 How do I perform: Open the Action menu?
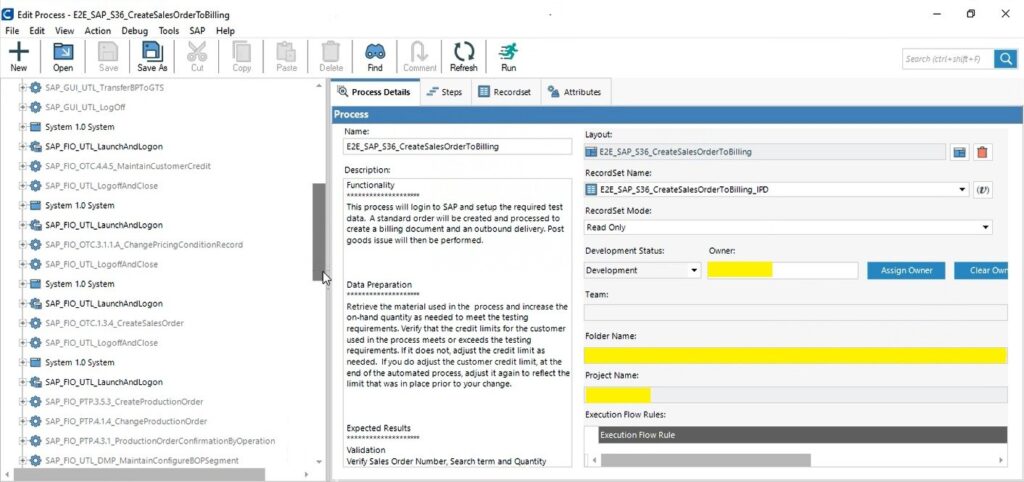(x=98, y=31)
